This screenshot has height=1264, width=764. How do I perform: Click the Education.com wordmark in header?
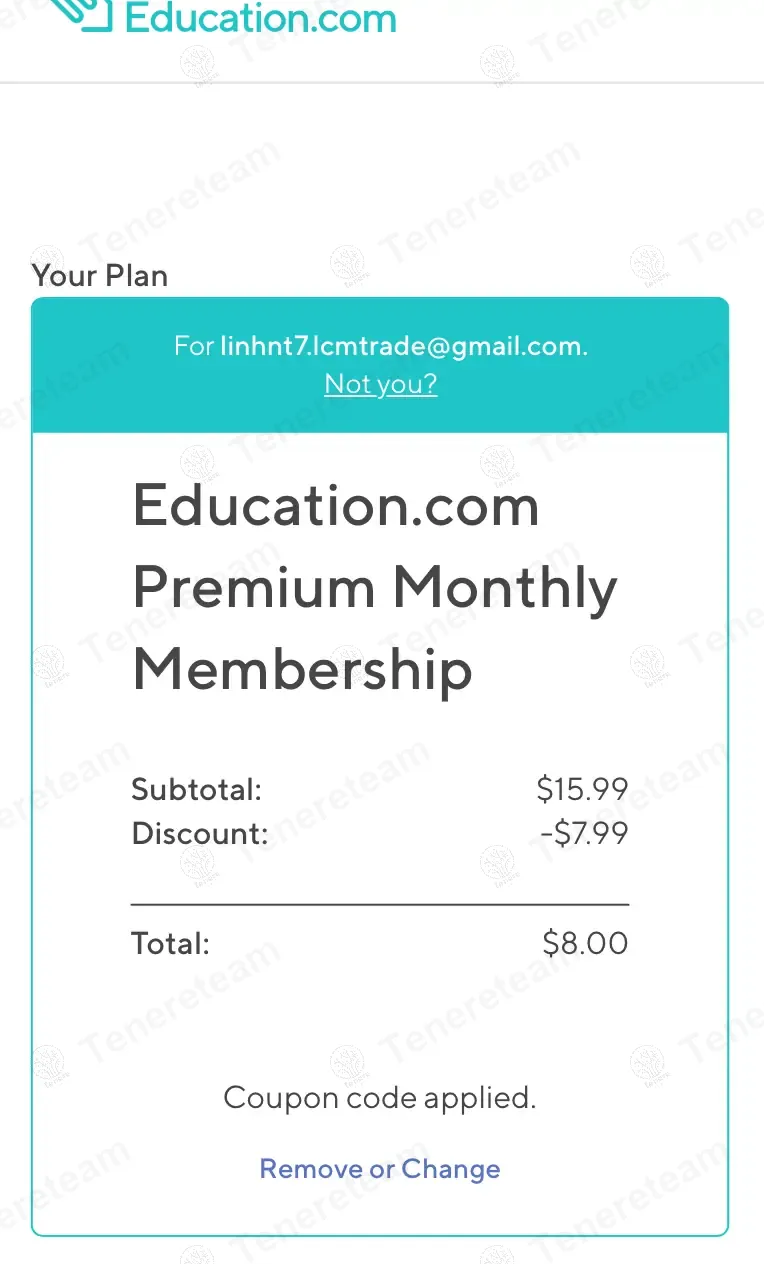point(260,18)
